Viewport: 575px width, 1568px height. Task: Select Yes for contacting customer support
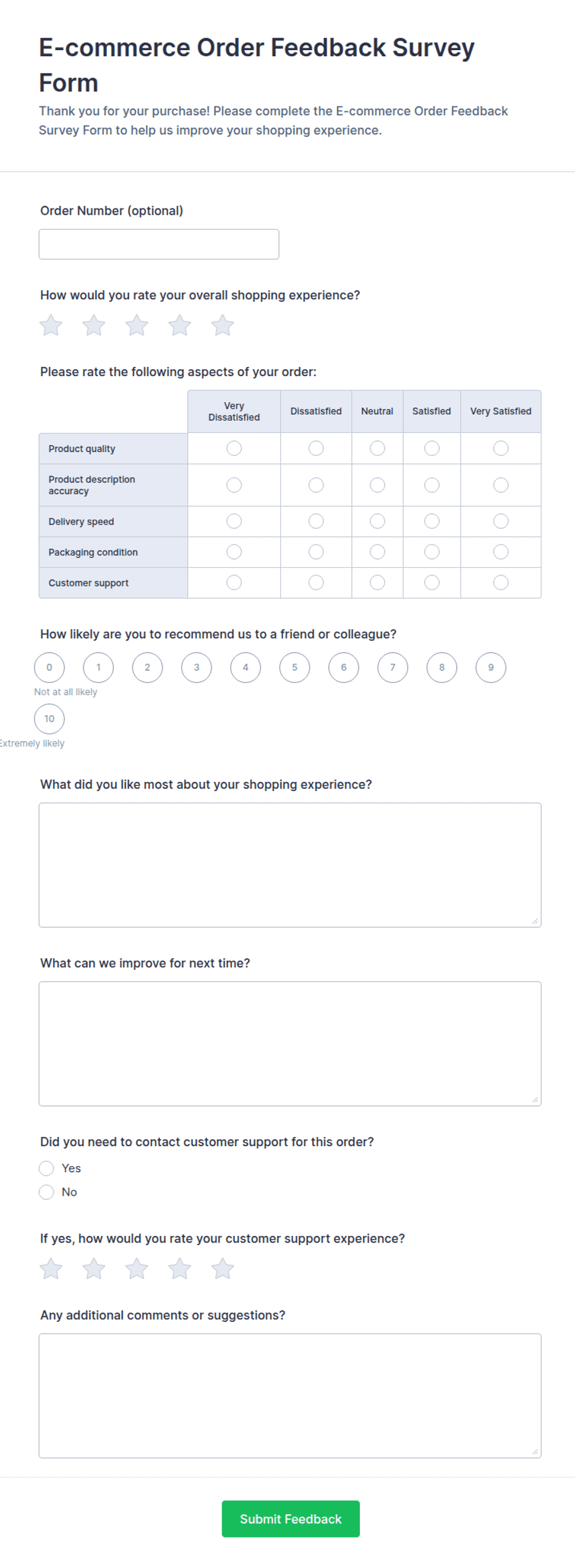pyautogui.click(x=46, y=1168)
